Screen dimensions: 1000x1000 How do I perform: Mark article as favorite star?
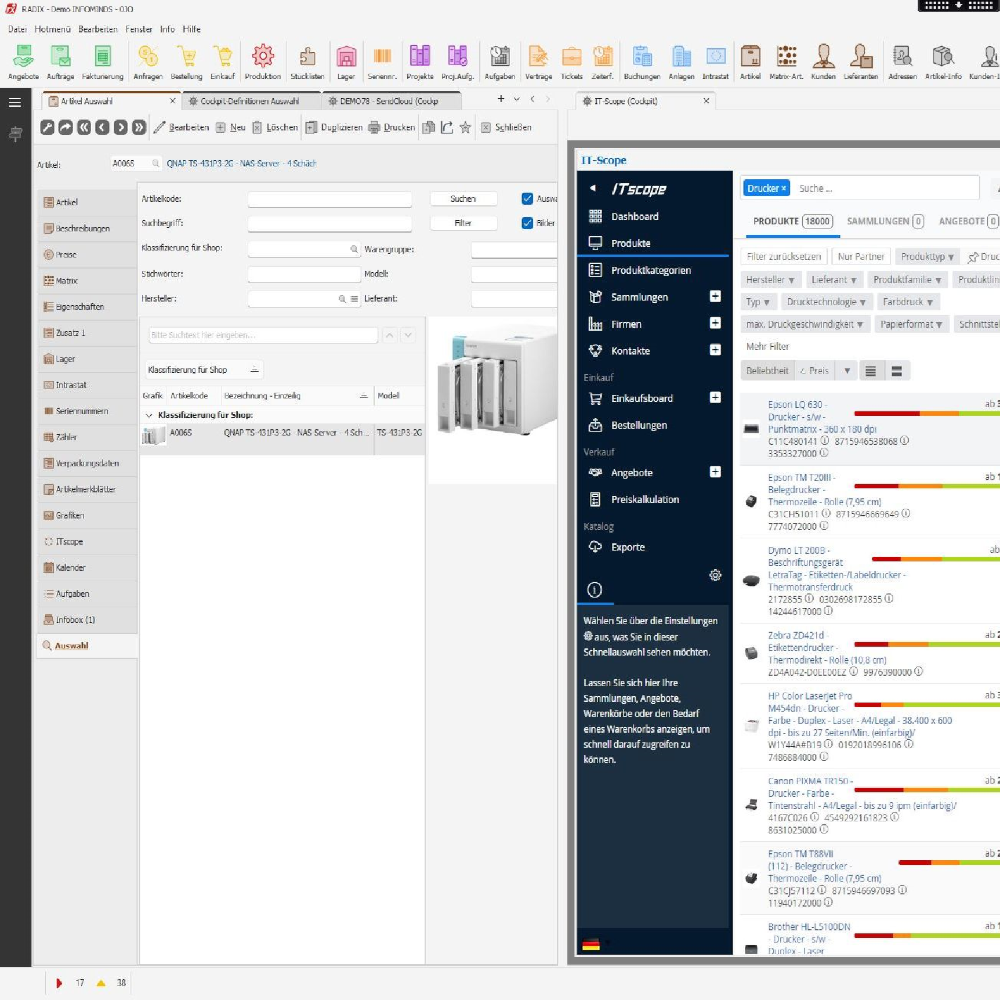point(466,128)
